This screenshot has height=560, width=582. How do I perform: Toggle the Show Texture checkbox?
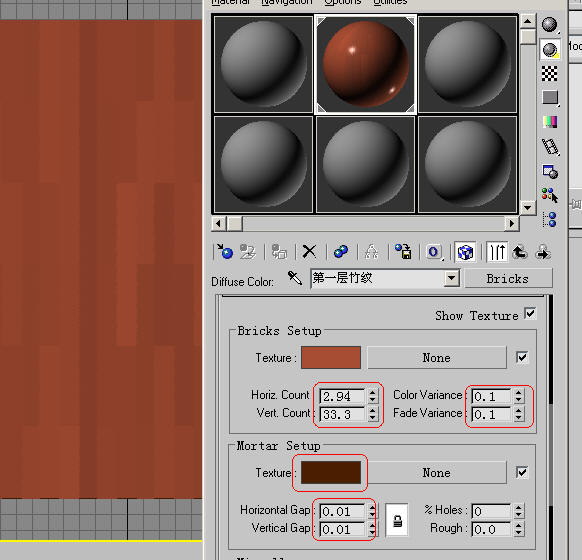point(530,314)
